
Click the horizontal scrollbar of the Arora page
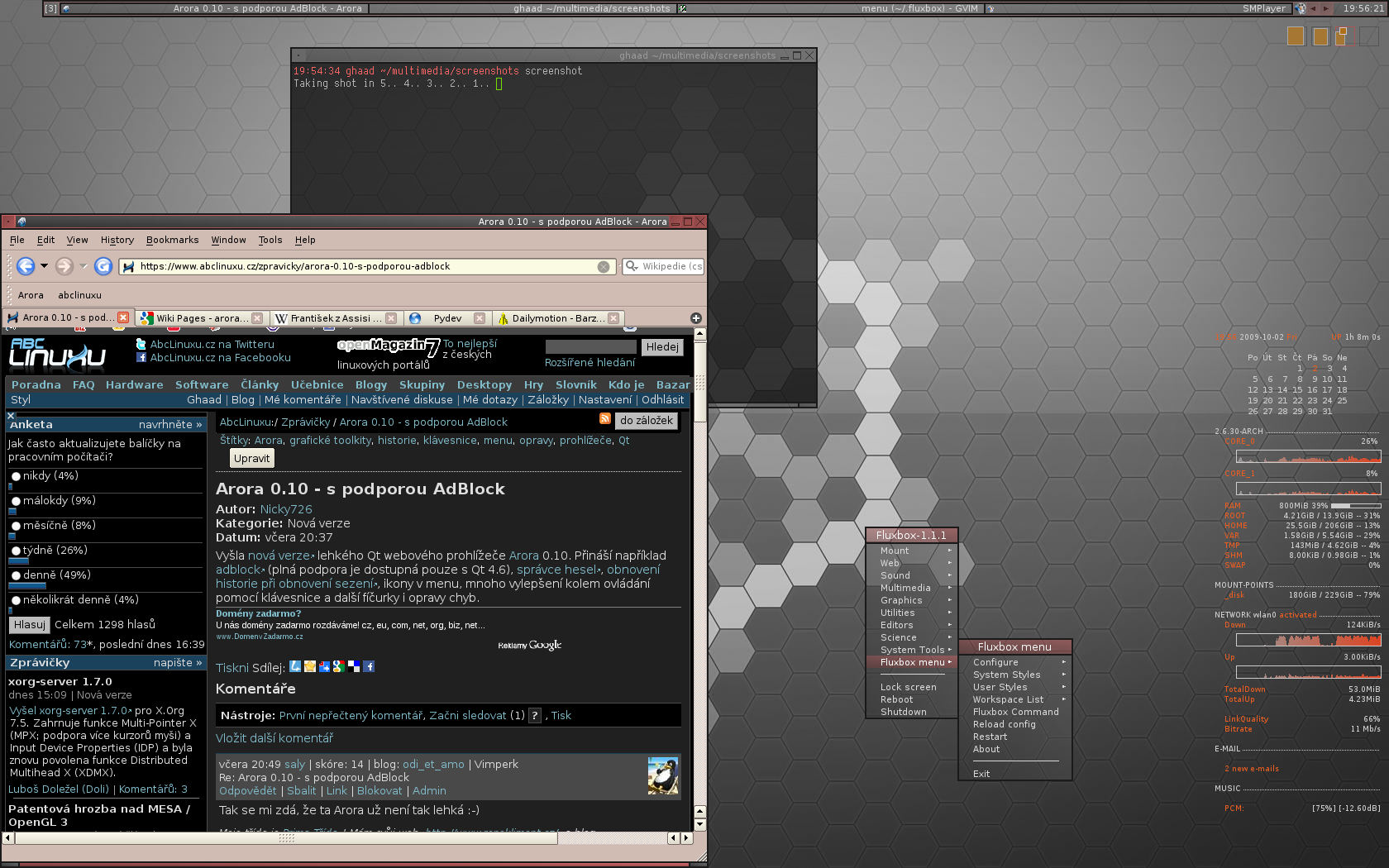[286, 837]
